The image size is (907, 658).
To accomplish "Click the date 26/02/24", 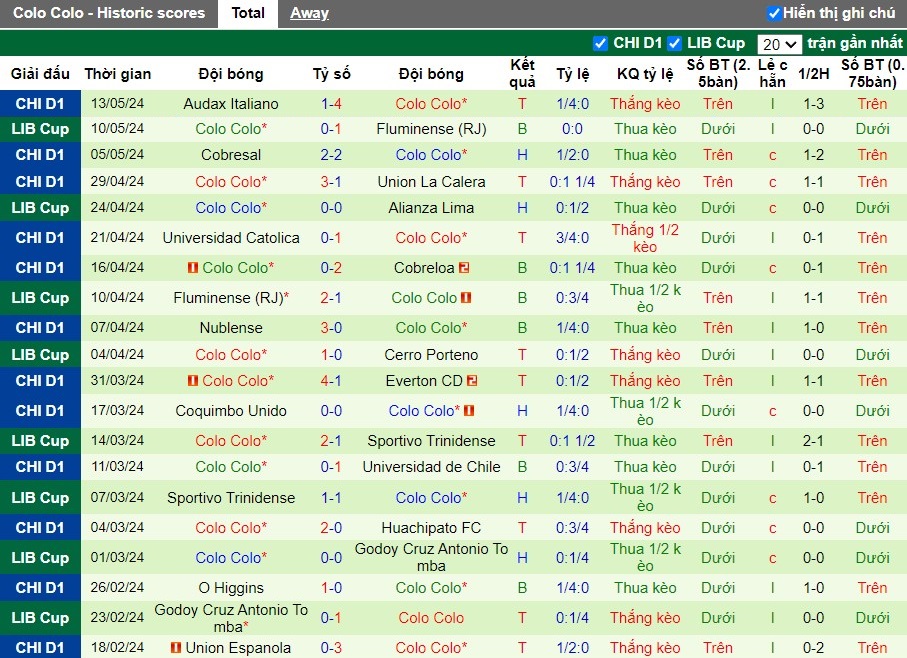I will pyautogui.click(x=117, y=587).
